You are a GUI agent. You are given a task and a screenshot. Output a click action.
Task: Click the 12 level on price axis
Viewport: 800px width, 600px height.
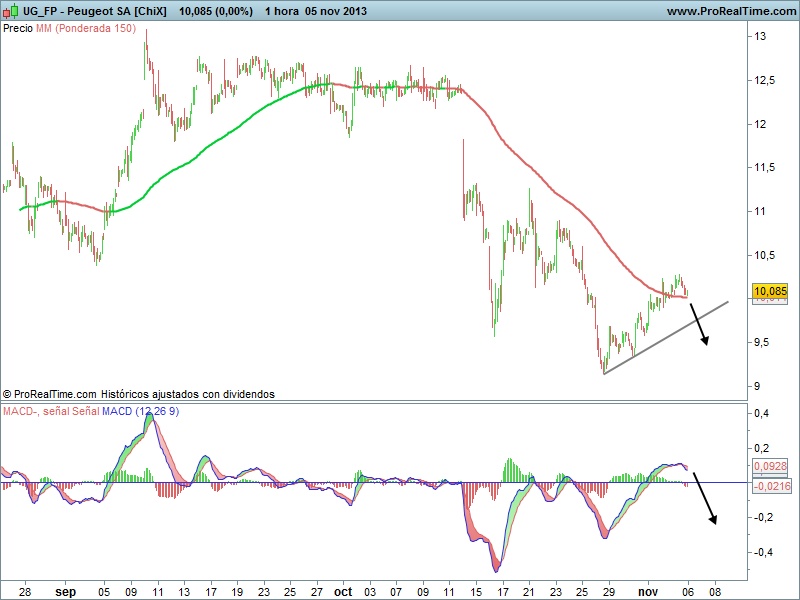coord(760,124)
